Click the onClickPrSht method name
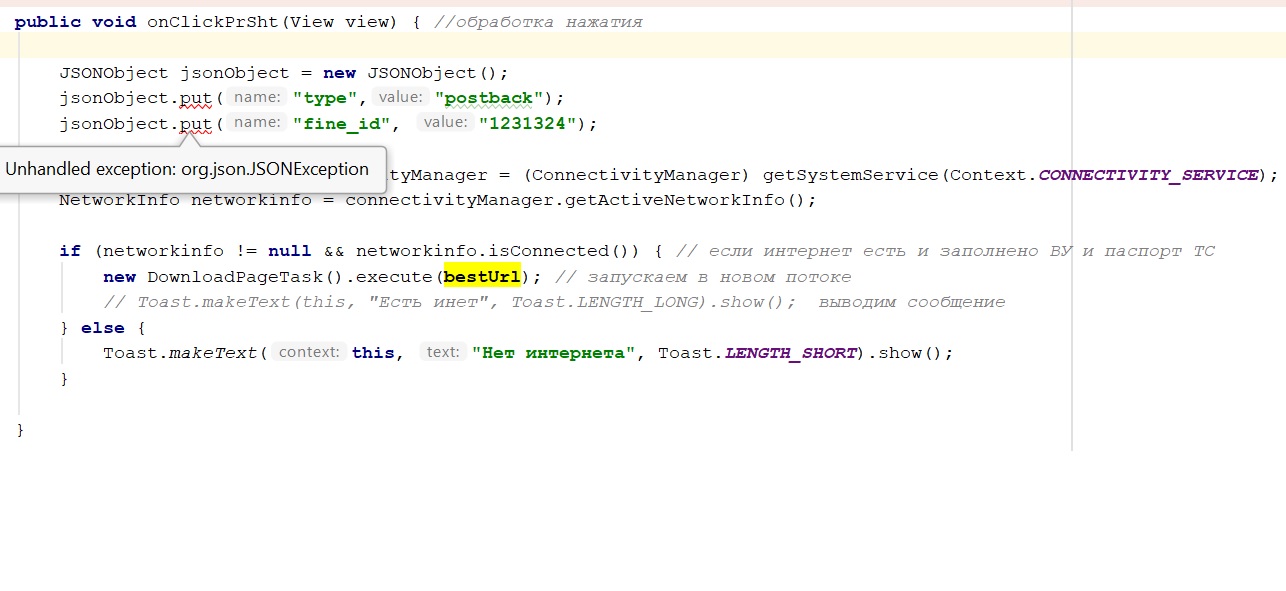Image resolution: width=1286 pixels, height=591 pixels. [x=213, y=22]
